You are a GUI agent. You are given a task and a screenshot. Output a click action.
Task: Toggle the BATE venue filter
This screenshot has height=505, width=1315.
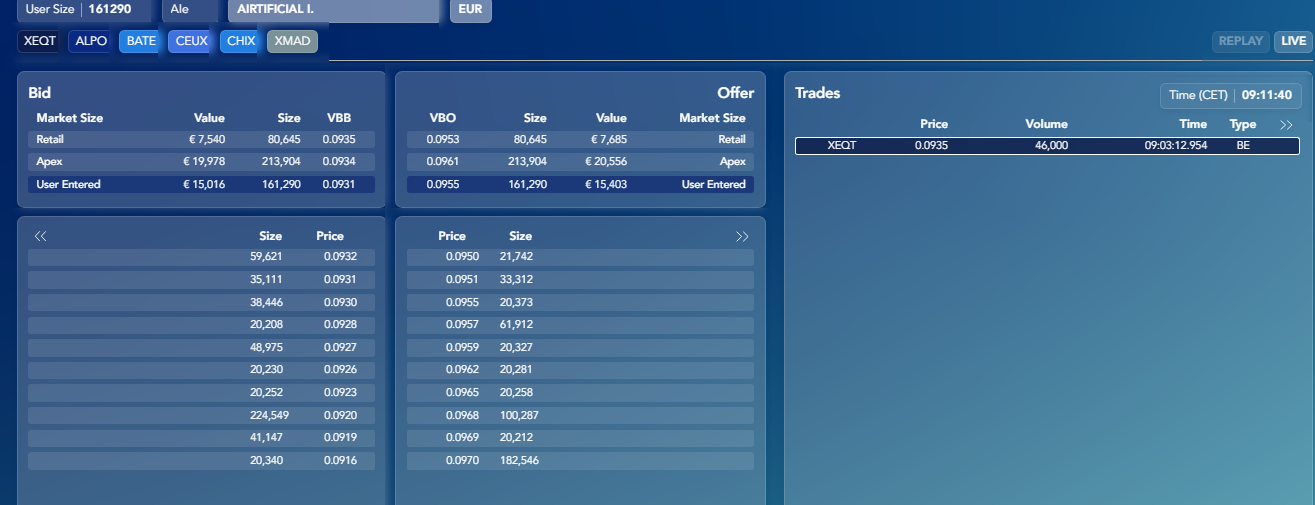[141, 41]
